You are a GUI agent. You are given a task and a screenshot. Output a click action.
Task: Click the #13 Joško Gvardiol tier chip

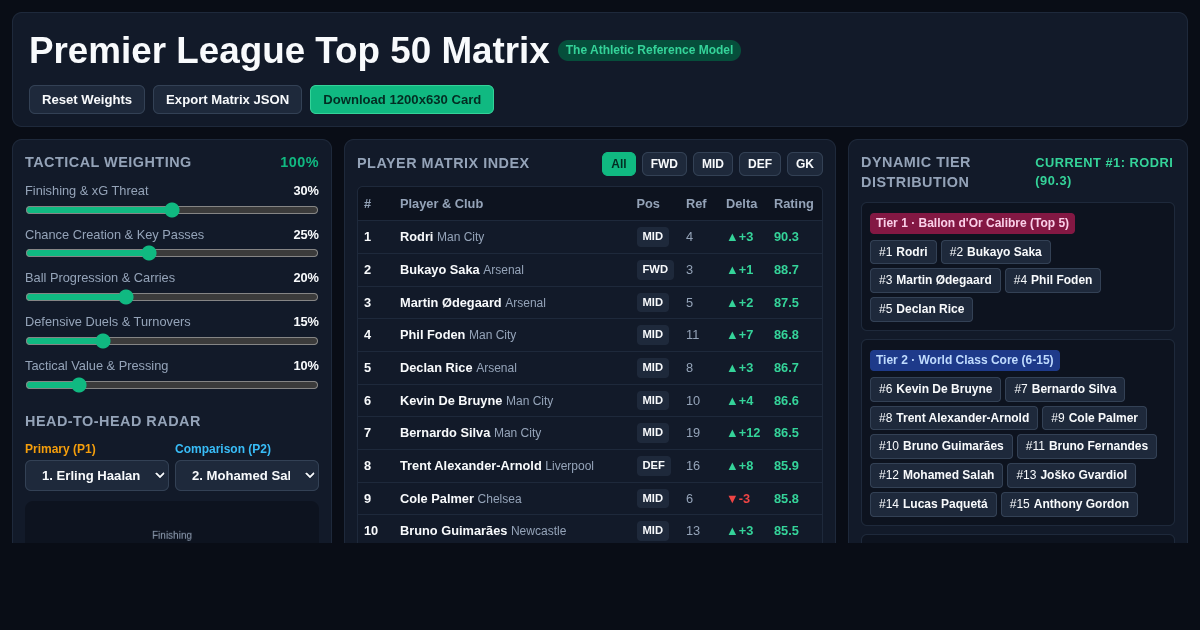[1071, 475]
